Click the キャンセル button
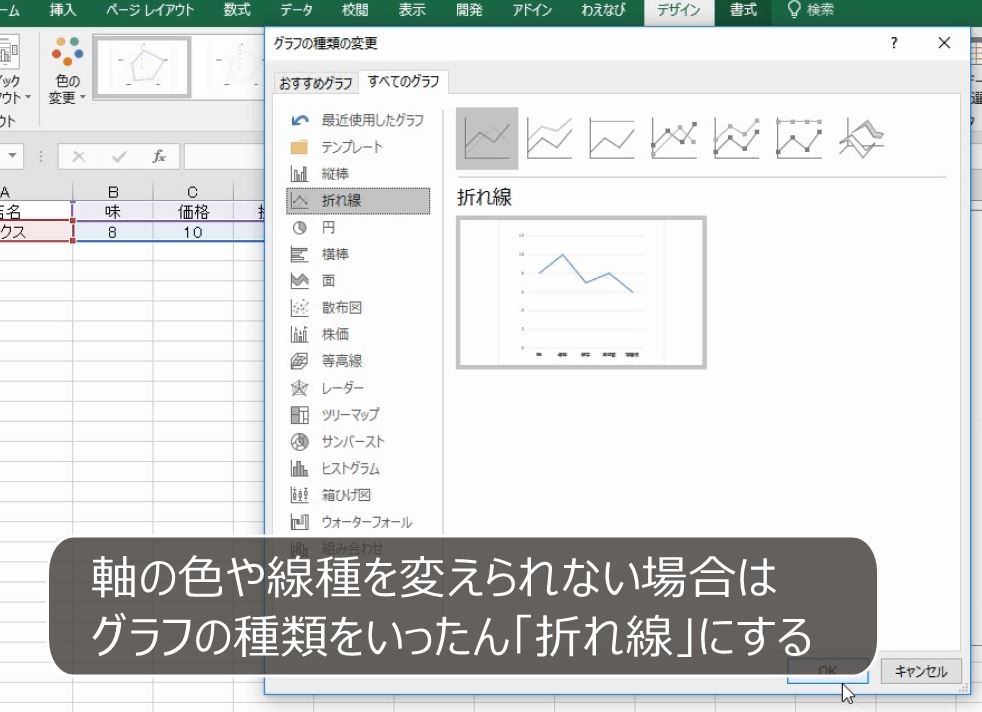The height and width of the screenshot is (712, 982). (920, 671)
